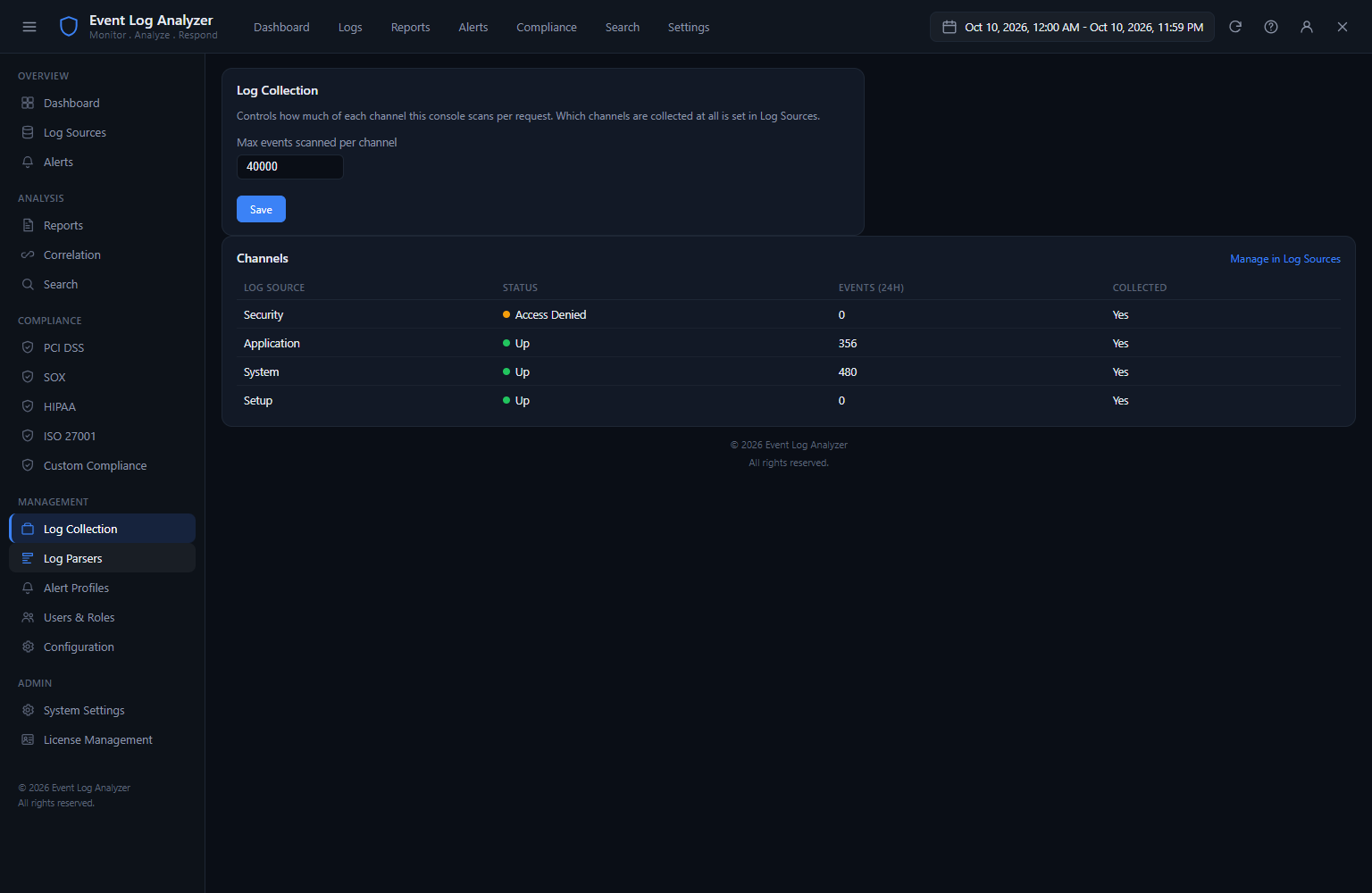
Task: Click the 356 events value
Action: [x=848, y=343]
